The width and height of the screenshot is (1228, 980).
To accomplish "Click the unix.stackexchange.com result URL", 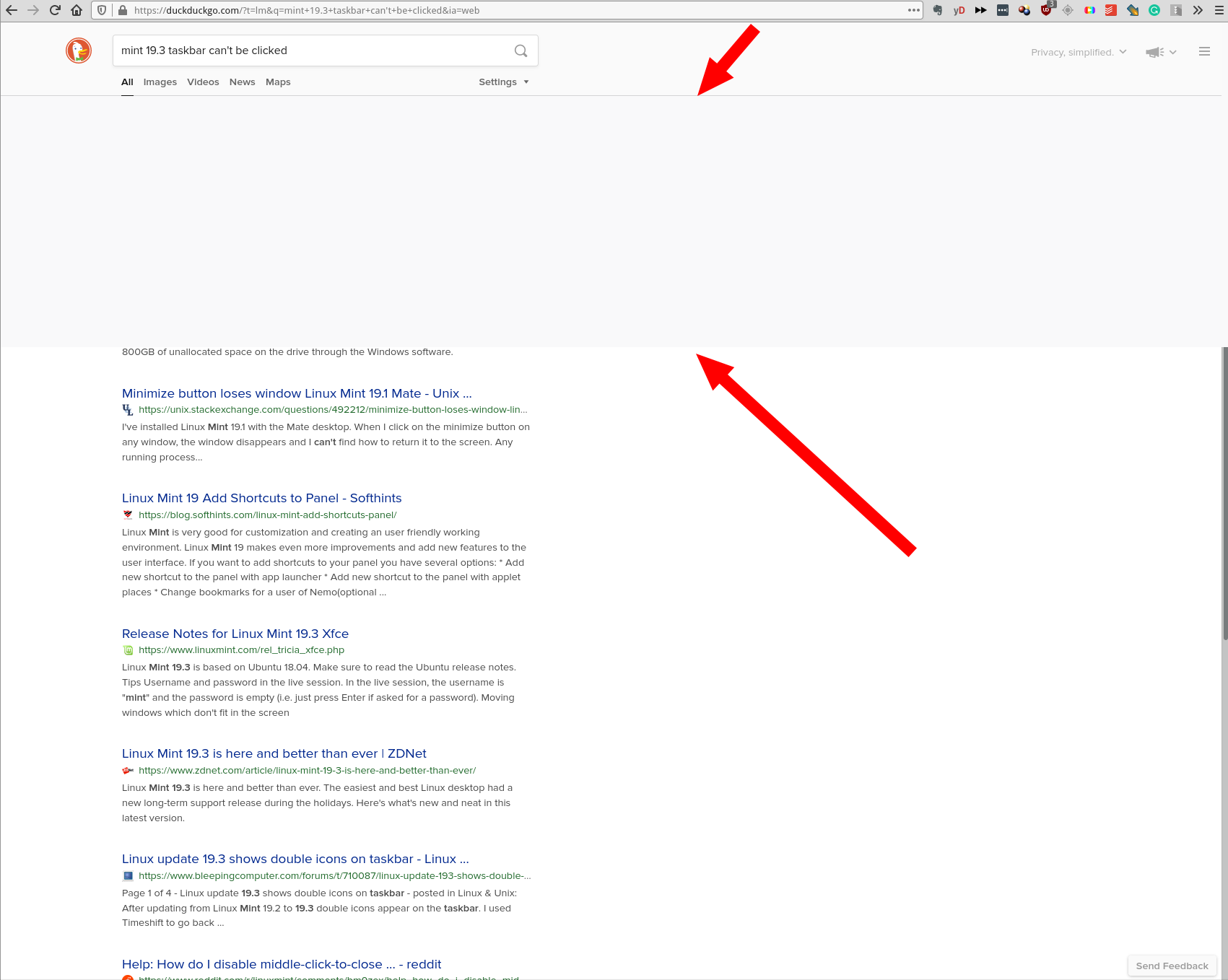I will coord(333,410).
